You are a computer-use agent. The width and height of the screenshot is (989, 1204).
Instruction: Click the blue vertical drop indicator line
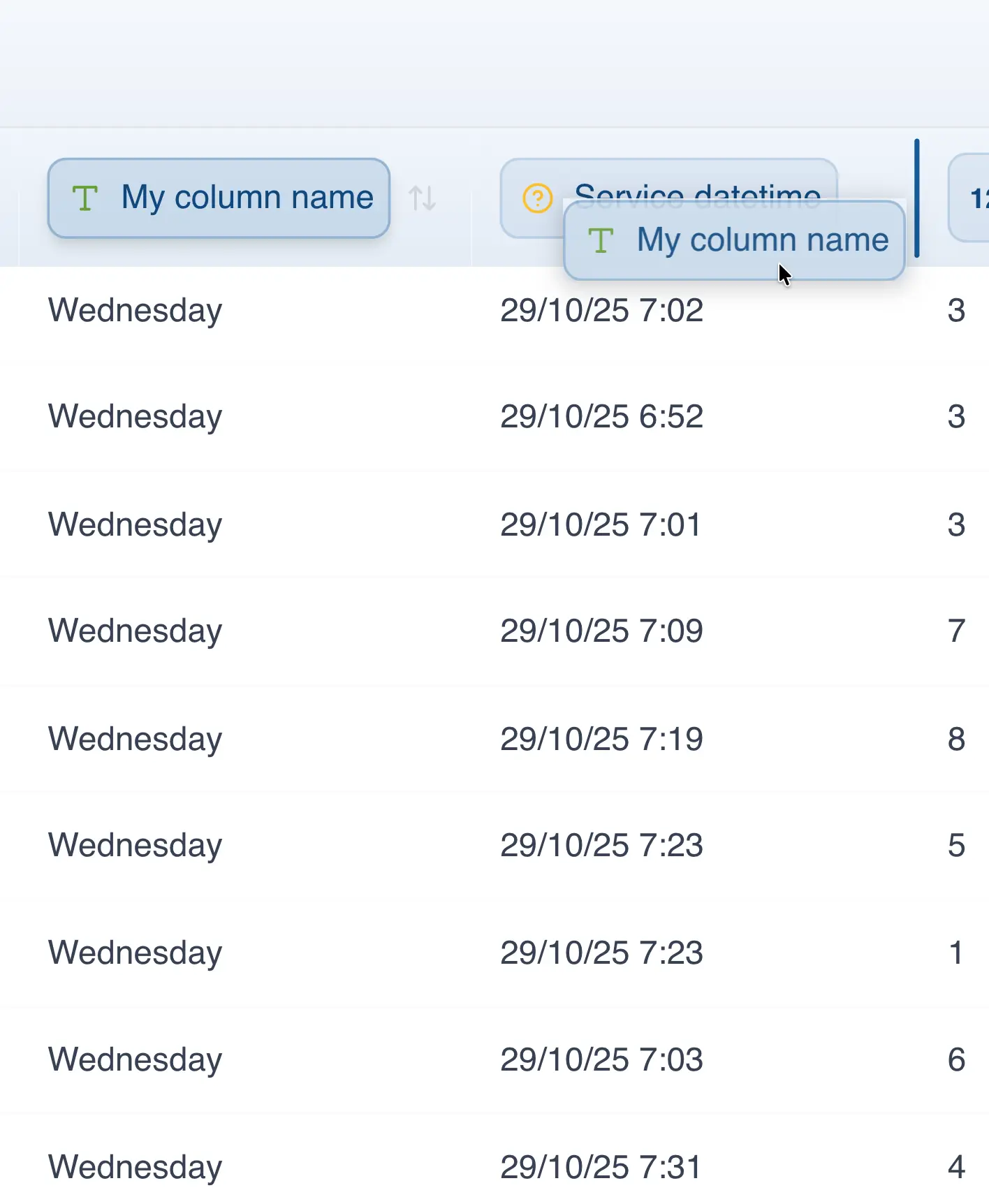click(x=916, y=198)
